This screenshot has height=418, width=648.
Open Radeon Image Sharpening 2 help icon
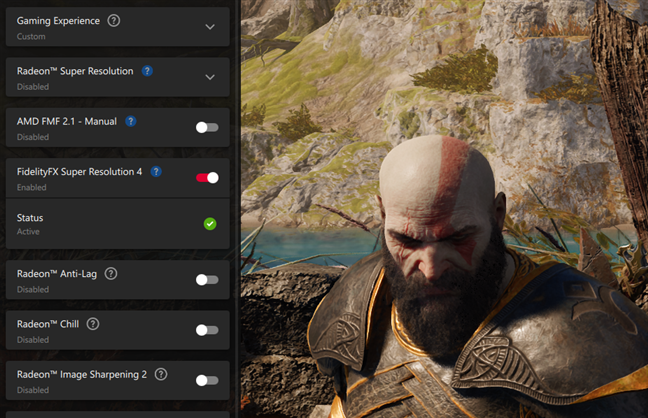point(161,374)
